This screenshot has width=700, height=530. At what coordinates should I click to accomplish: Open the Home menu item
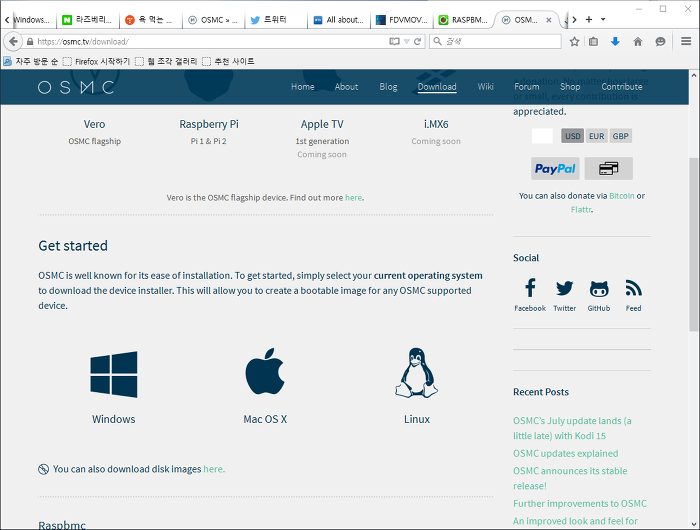click(303, 87)
